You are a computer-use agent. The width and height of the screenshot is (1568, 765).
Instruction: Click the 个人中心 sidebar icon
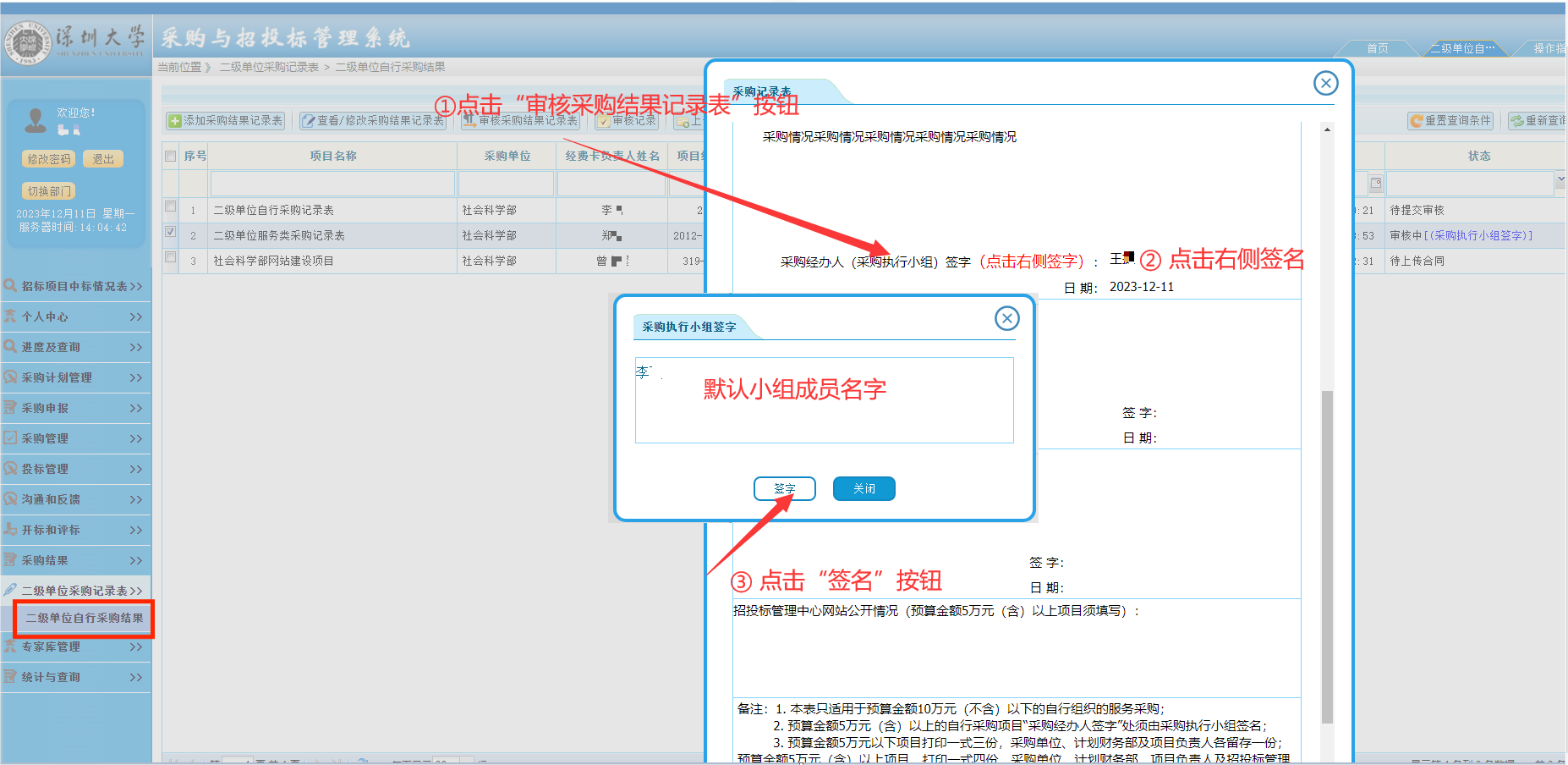(11, 316)
